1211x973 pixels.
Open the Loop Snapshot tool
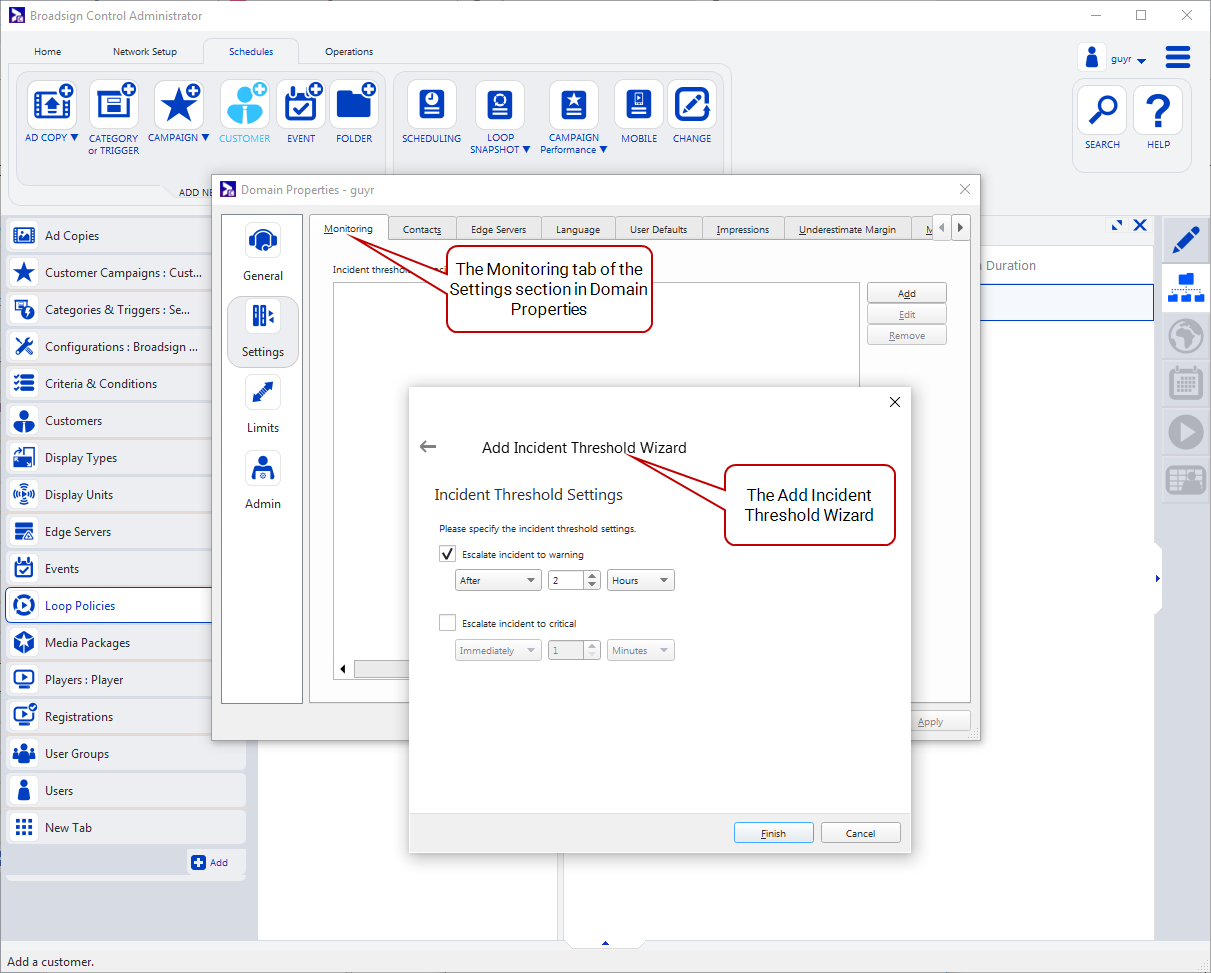pyautogui.click(x=500, y=105)
